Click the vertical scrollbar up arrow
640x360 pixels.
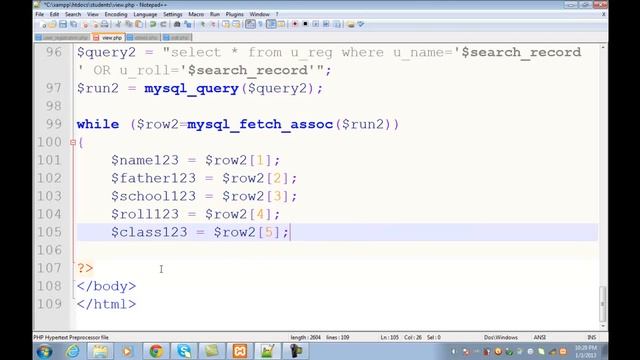click(x=603, y=48)
